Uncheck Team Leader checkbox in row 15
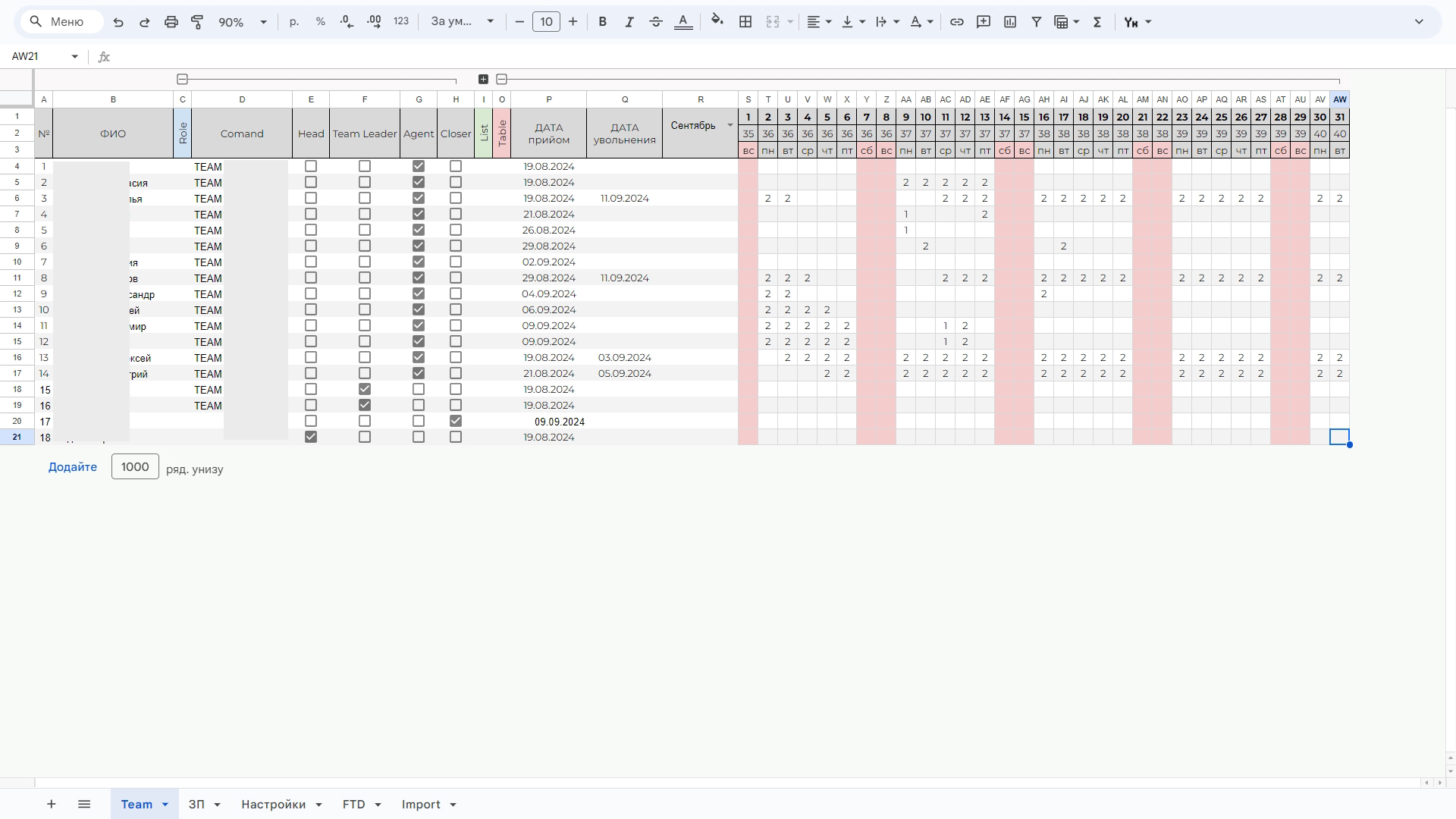This screenshot has width=1456, height=819. click(365, 389)
